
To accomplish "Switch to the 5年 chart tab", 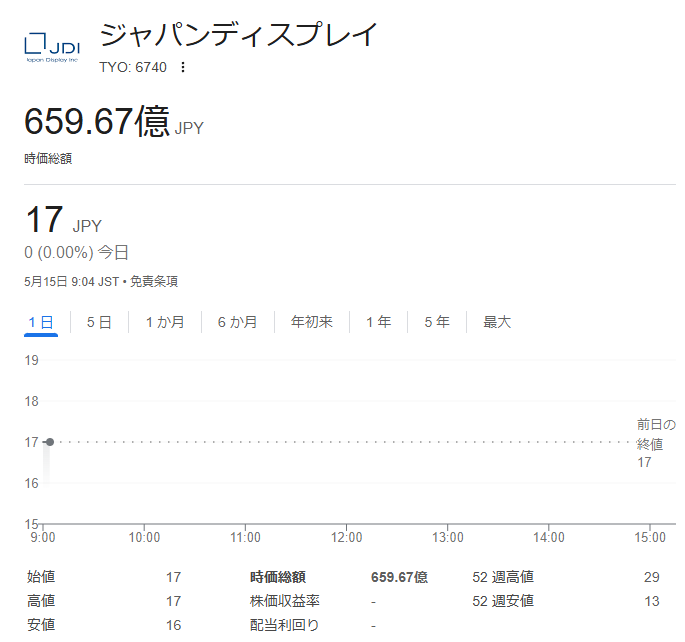I will [437, 322].
